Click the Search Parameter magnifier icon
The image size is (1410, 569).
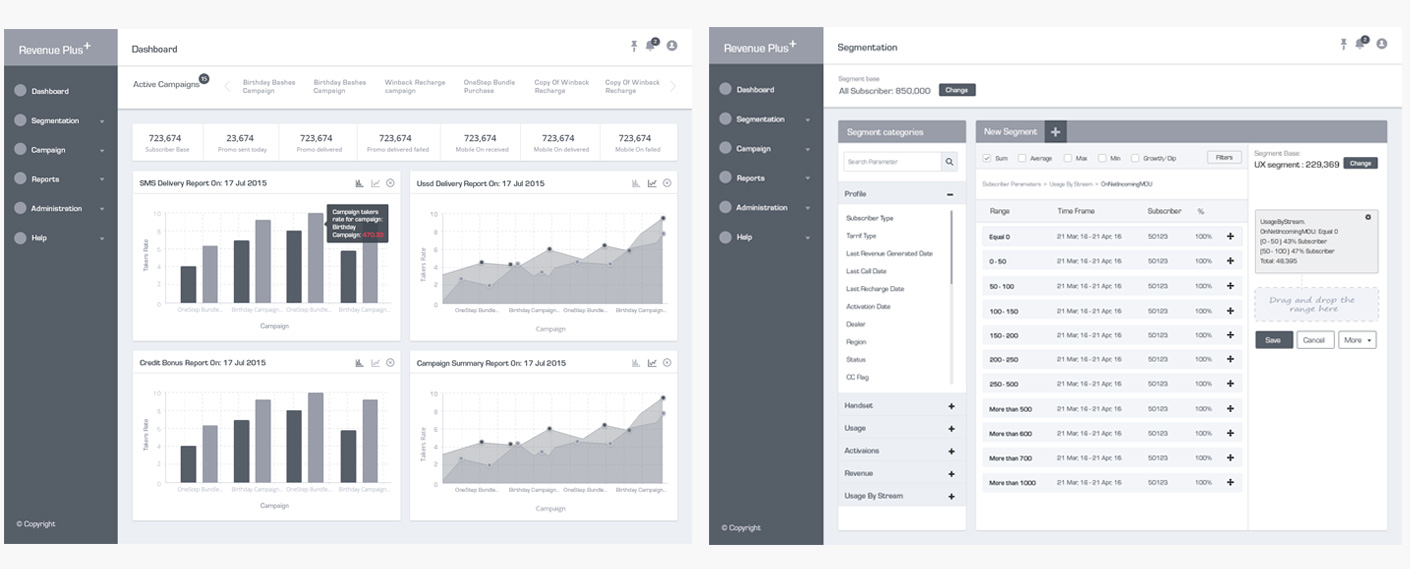(x=948, y=161)
